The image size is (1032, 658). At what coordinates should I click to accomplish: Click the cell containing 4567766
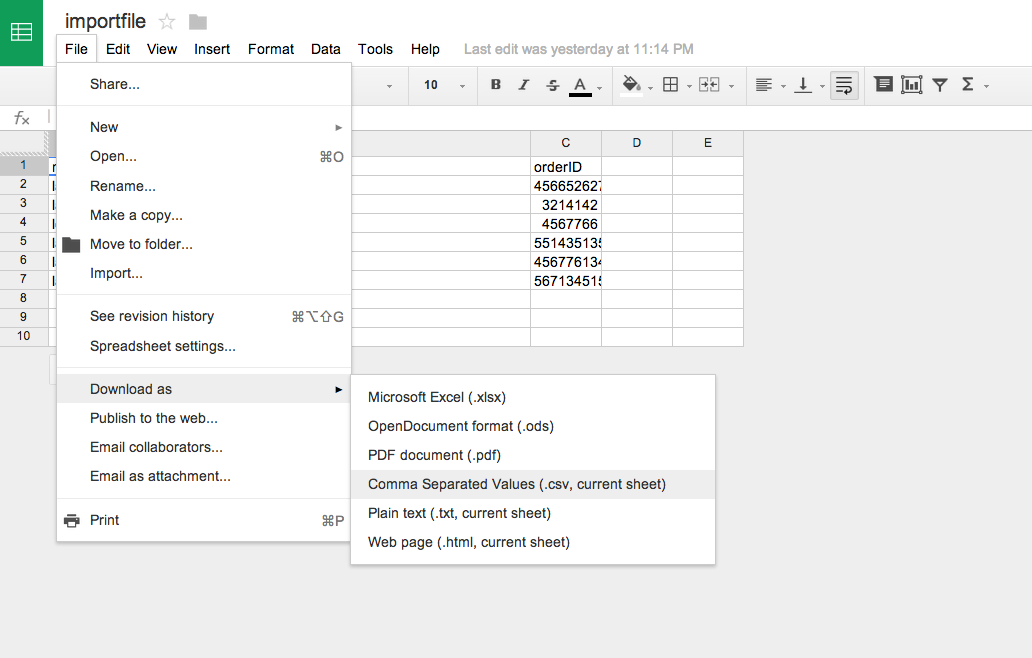coord(566,224)
